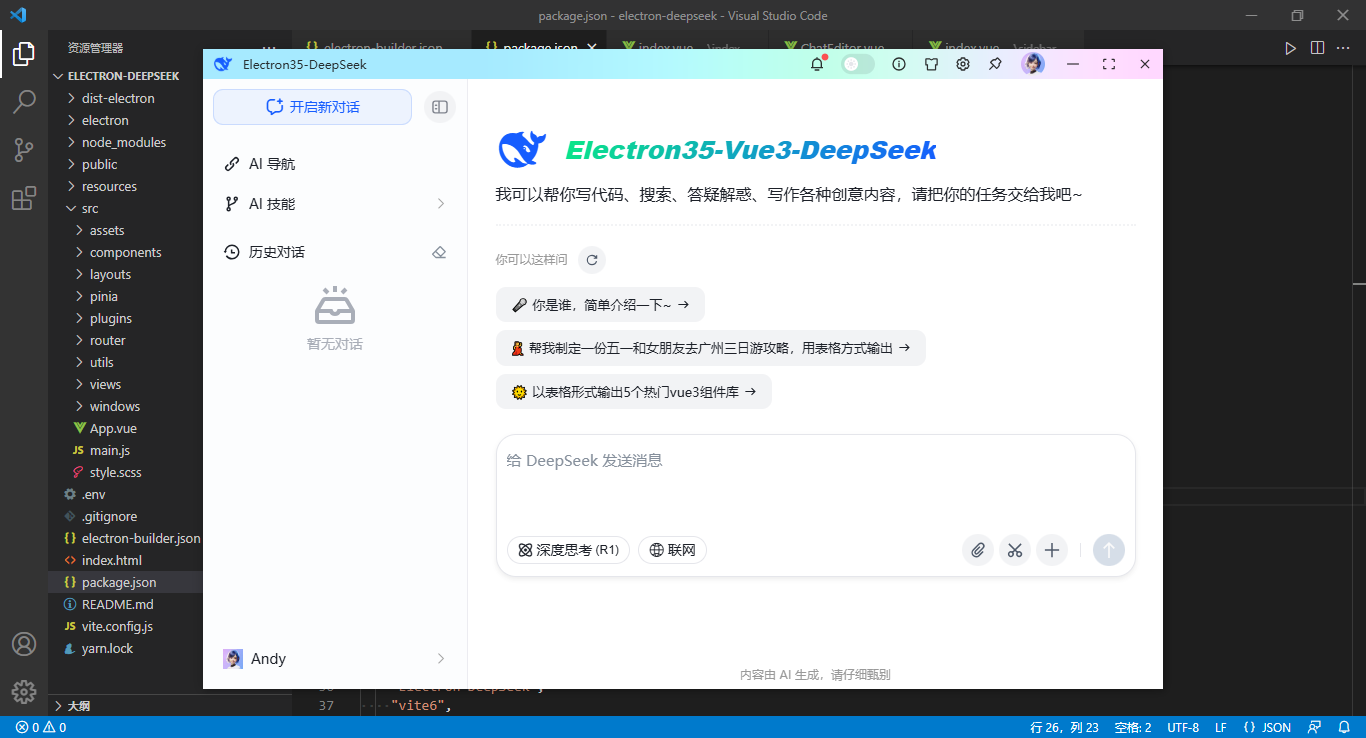Choose the suggestion 你是谁，简单介绍一下~
The width and height of the screenshot is (1366, 738).
(600, 305)
